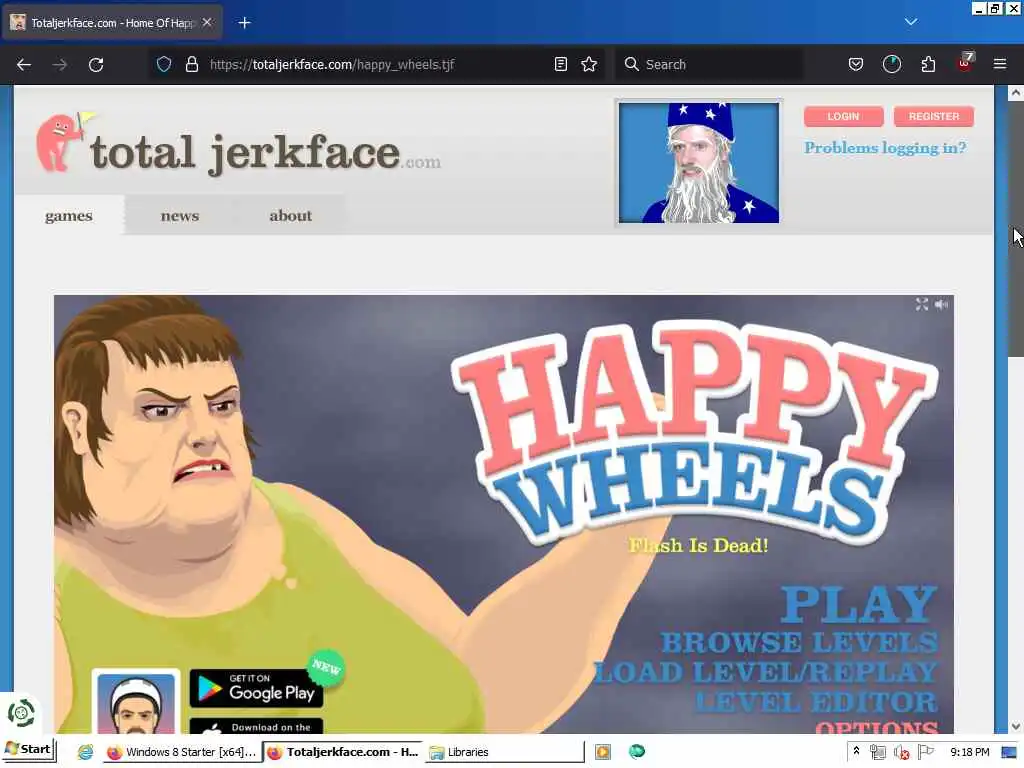Click the show desktop button
This screenshot has height=768, width=1024.
[x=1009, y=752]
